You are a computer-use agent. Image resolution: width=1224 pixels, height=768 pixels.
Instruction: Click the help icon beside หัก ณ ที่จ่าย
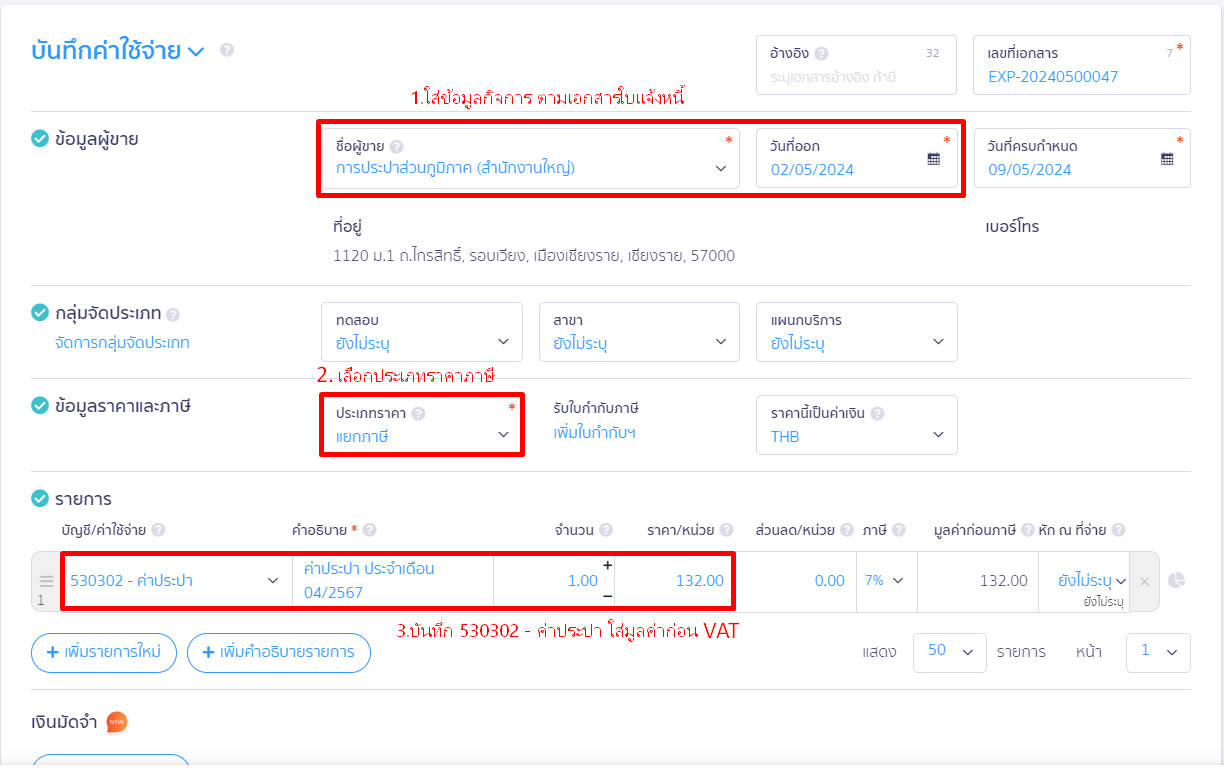click(x=1118, y=531)
